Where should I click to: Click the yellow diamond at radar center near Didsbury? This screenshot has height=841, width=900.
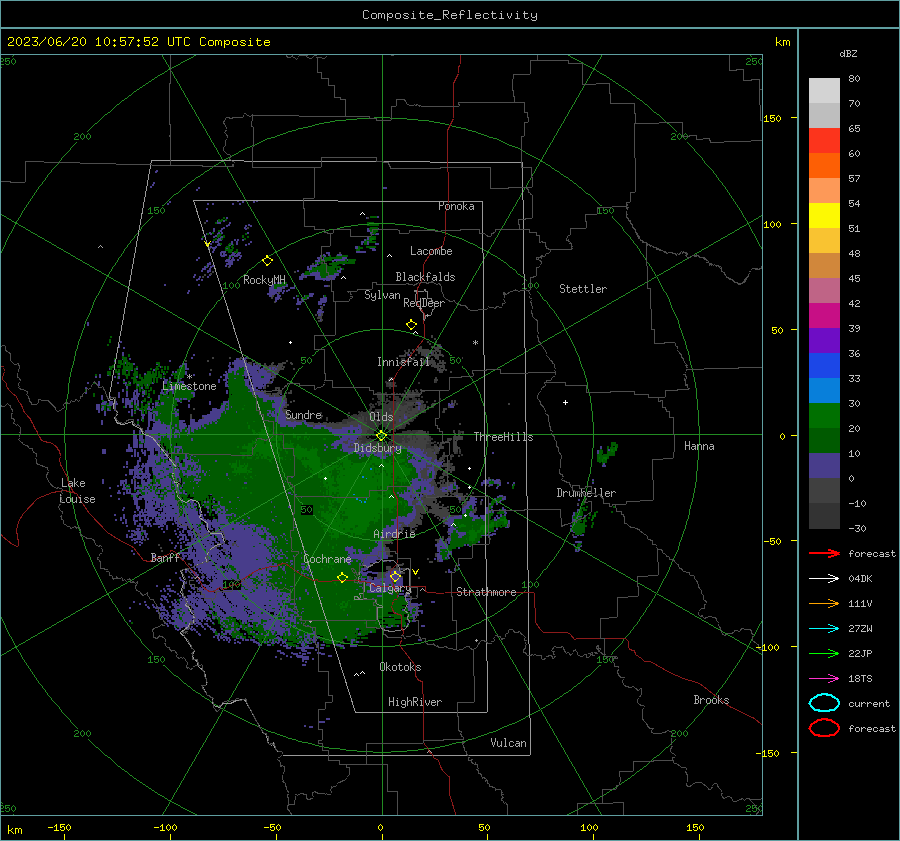(x=381, y=436)
